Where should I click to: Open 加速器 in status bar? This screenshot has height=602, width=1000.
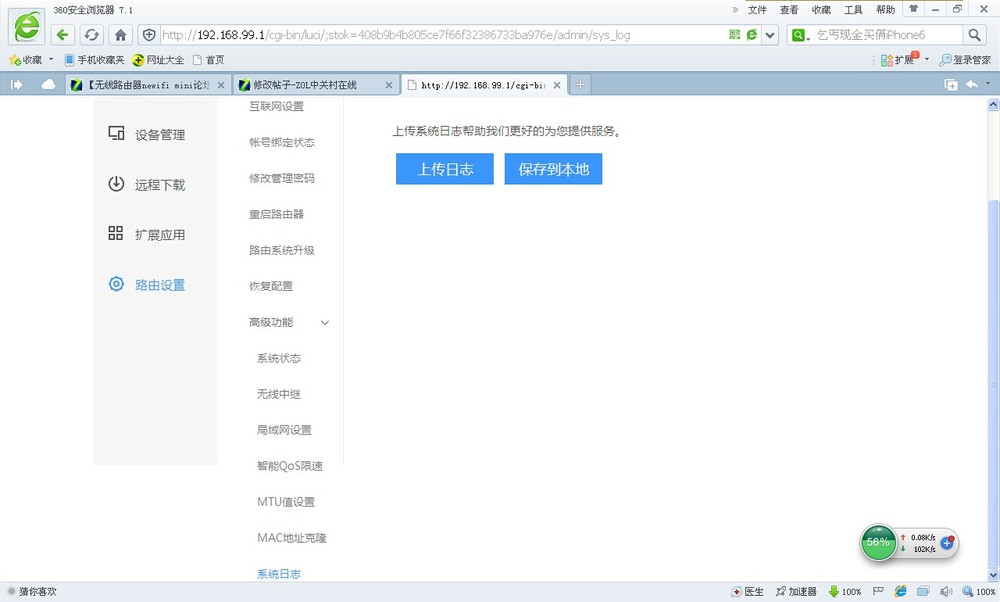pos(797,592)
